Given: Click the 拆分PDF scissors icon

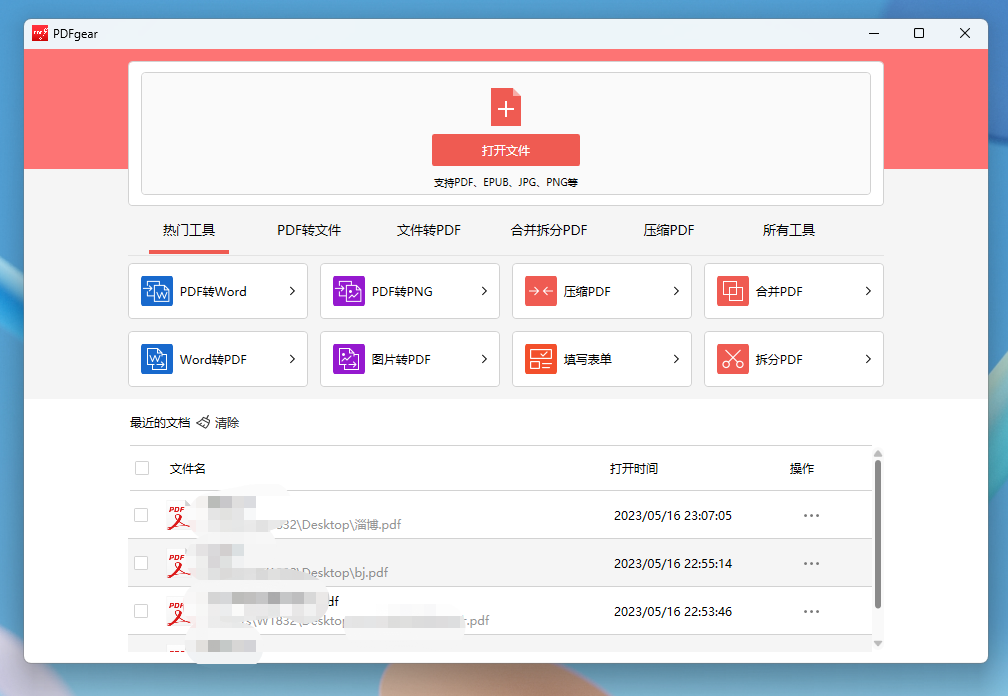Looking at the screenshot, I should tap(733, 359).
